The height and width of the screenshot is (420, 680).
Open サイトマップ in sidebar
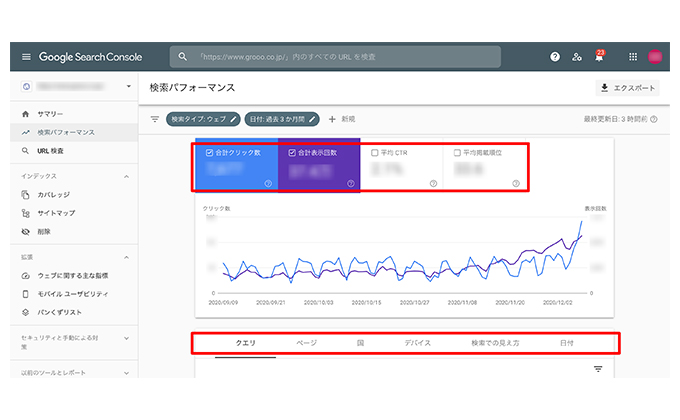(x=74, y=213)
